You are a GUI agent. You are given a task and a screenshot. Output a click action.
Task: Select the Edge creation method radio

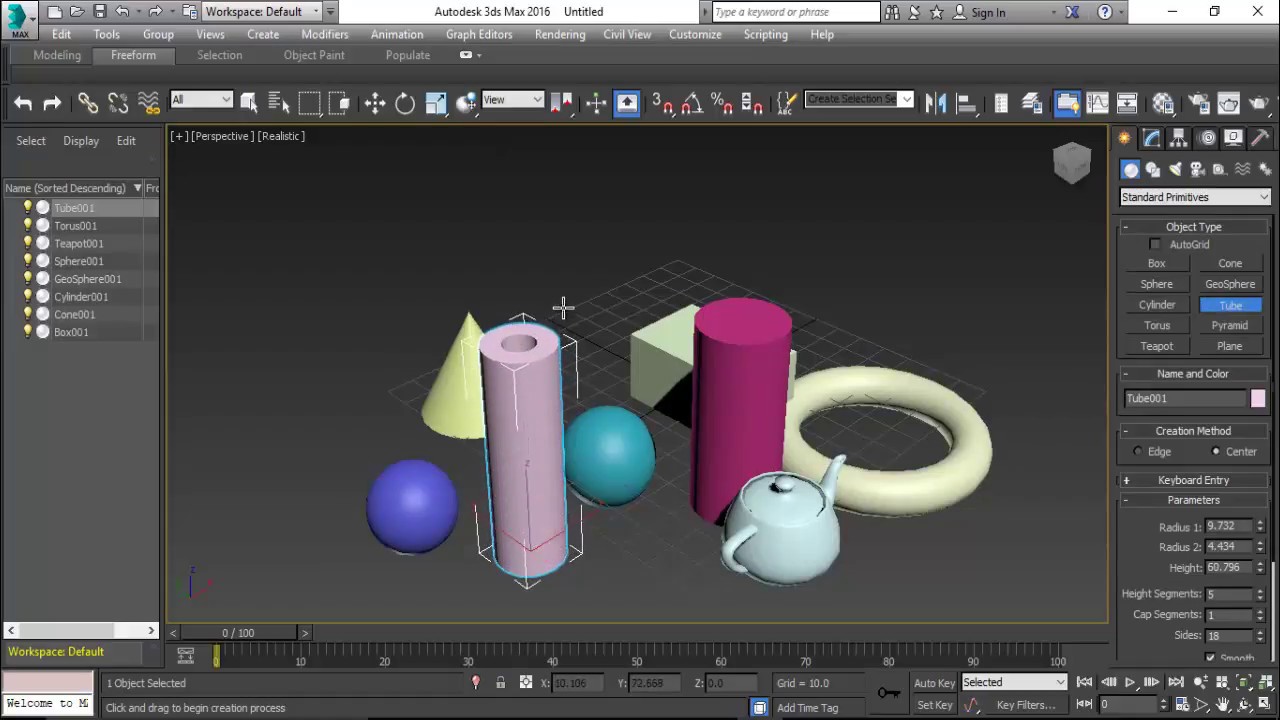click(x=1138, y=452)
